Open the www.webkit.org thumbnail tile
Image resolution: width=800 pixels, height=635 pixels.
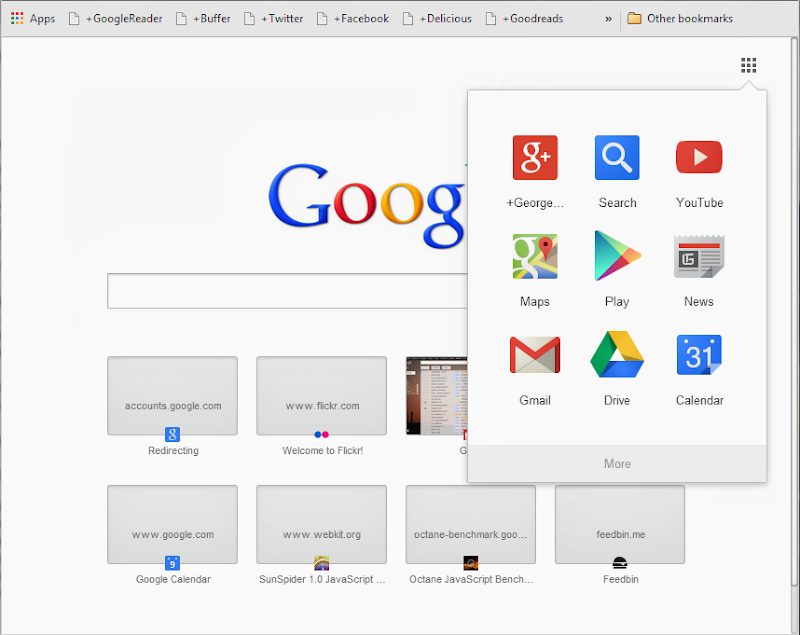[321, 524]
